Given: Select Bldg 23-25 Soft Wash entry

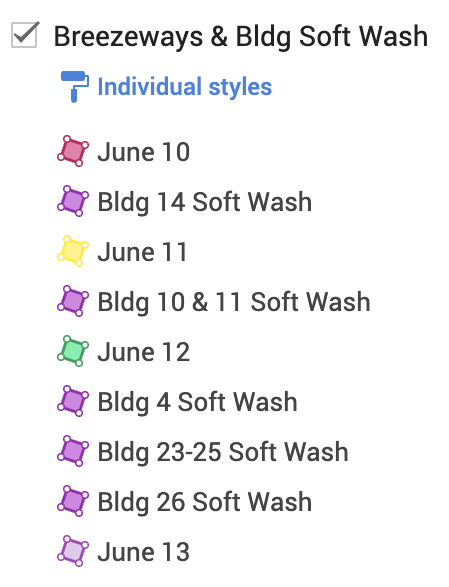Looking at the screenshot, I should tap(223, 452).
